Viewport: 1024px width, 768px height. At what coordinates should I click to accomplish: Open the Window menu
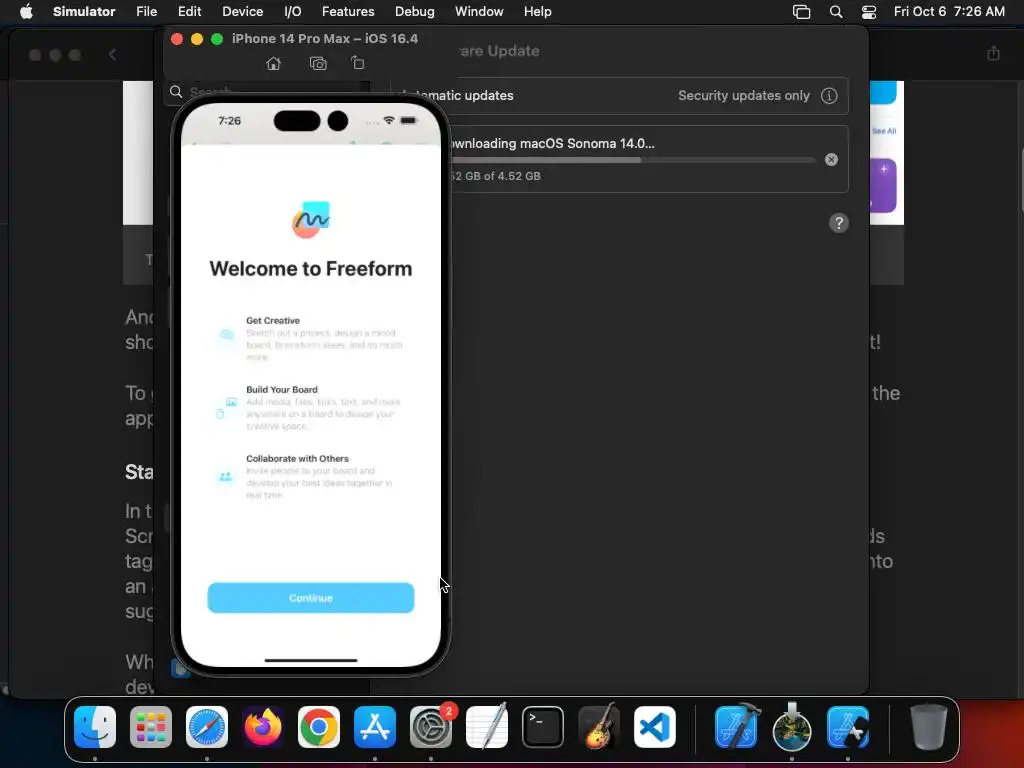pos(479,11)
